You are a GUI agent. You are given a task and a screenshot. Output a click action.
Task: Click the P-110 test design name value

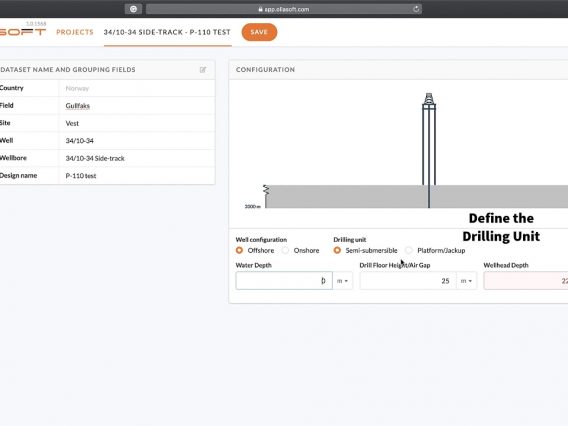tap(81, 176)
